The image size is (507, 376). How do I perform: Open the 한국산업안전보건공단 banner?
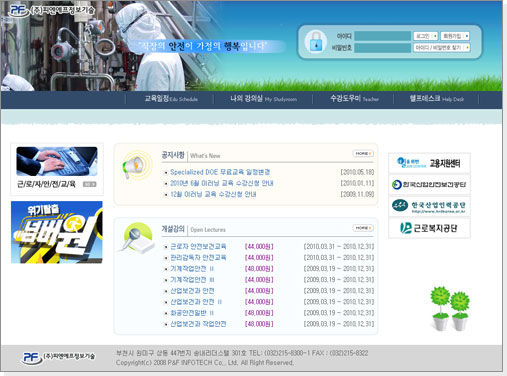tap(429, 185)
